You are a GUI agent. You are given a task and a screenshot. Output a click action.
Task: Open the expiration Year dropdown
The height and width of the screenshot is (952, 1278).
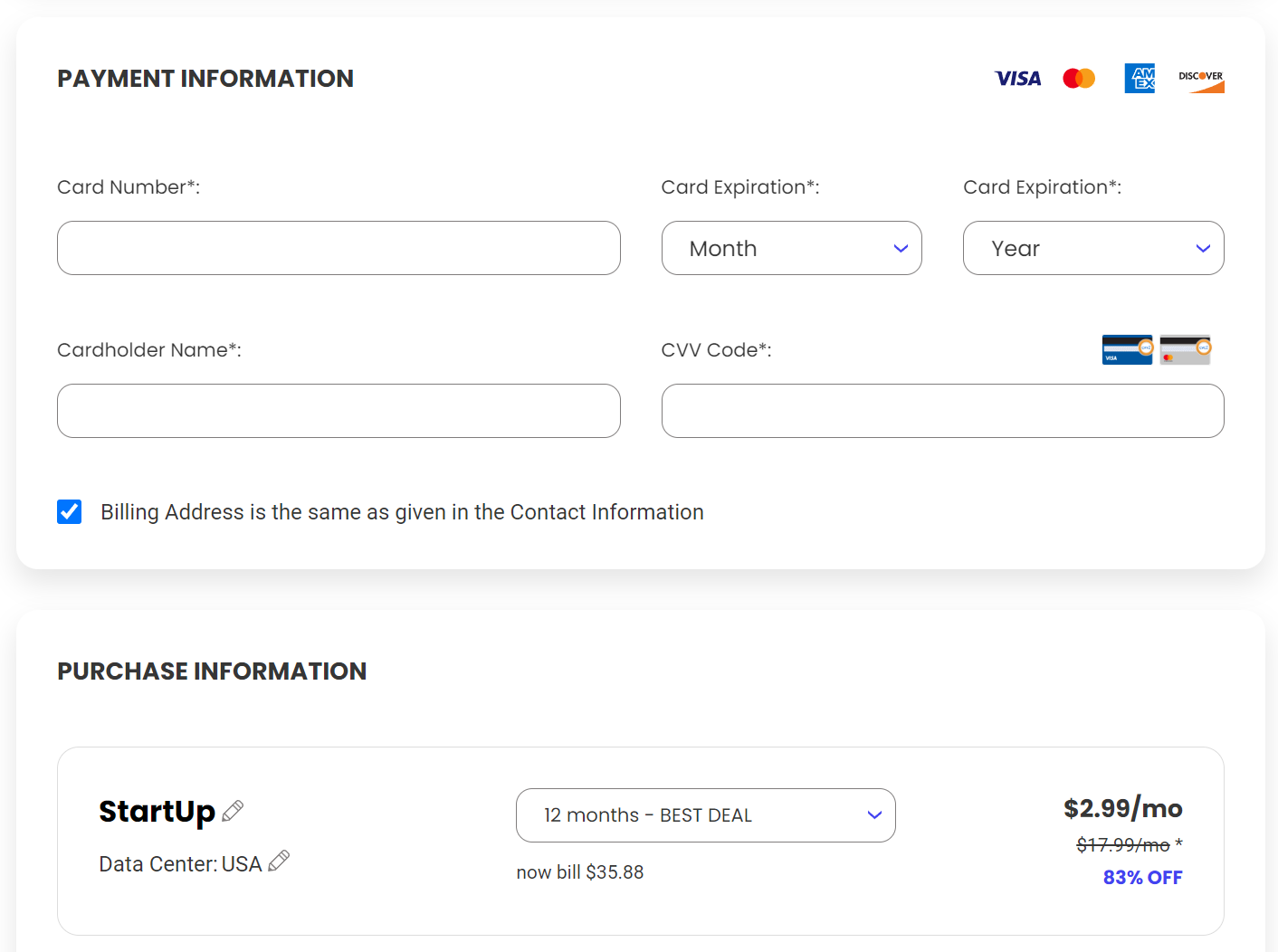1092,248
